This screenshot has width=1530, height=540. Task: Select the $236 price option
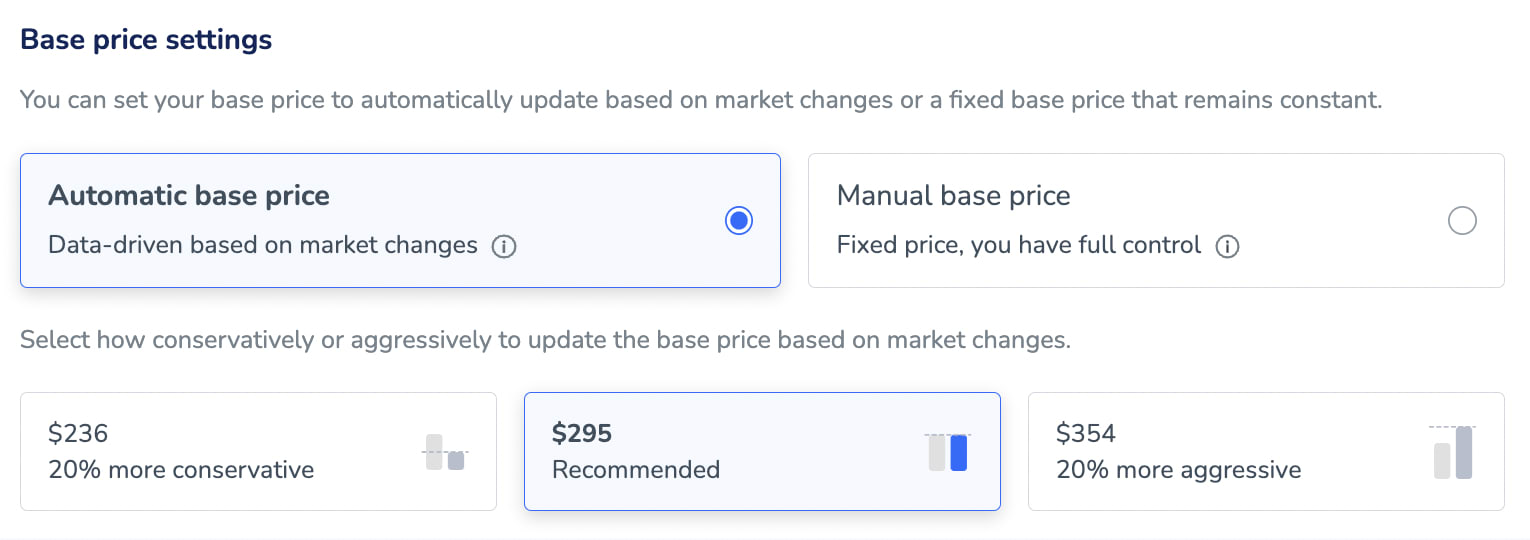tap(78, 433)
